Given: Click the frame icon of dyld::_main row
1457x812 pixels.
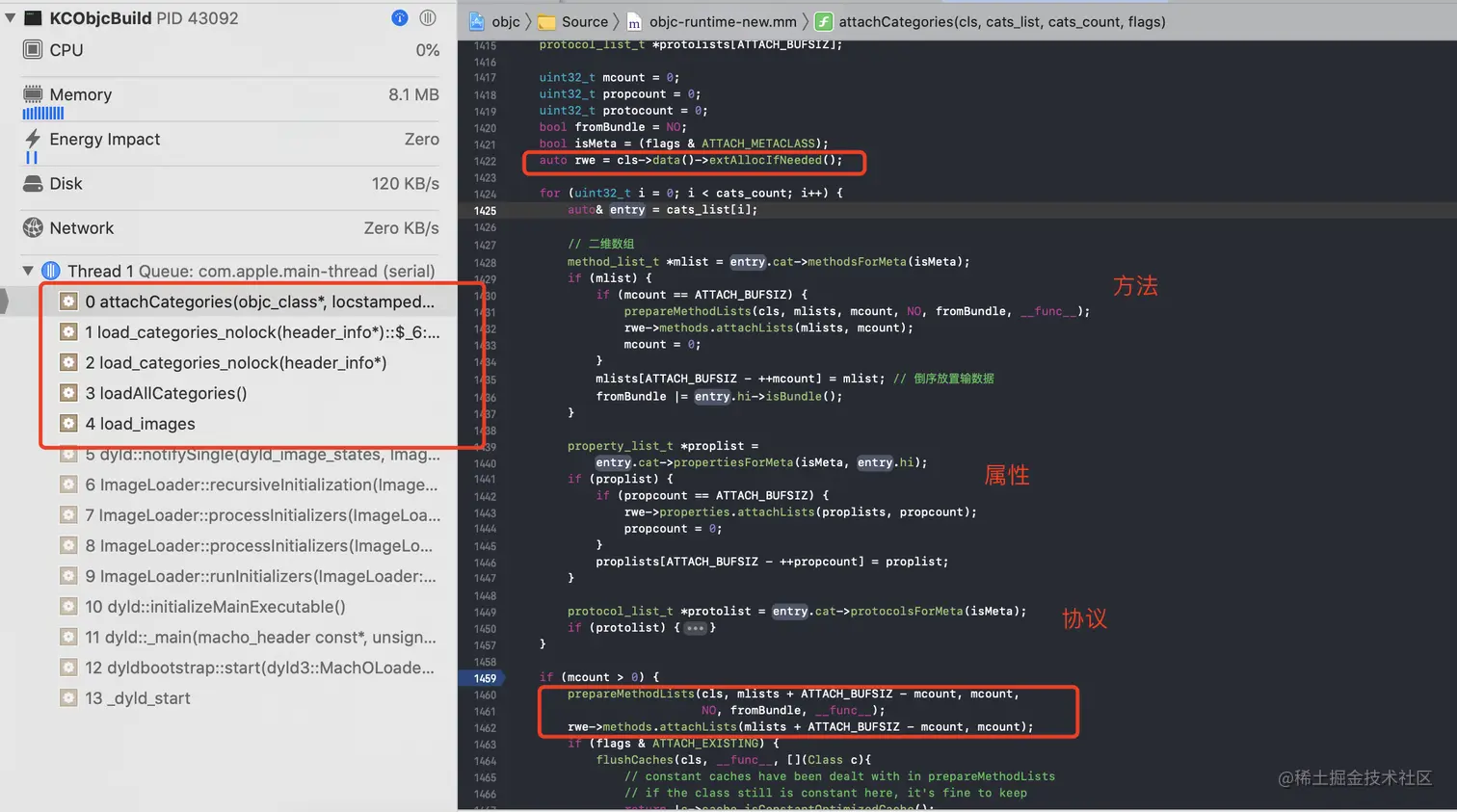Looking at the screenshot, I should click(68, 638).
